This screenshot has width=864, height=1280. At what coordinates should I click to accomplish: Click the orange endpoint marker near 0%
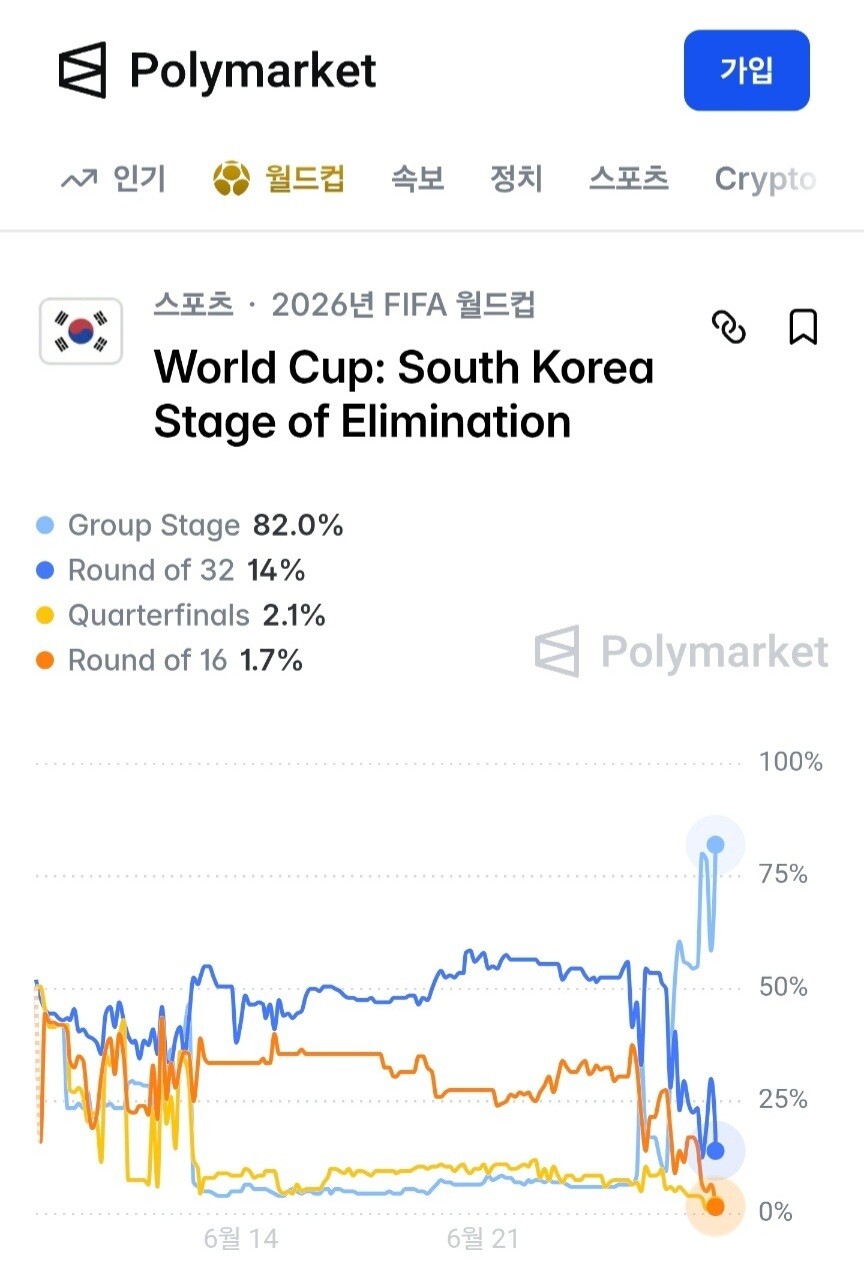coord(715,1206)
